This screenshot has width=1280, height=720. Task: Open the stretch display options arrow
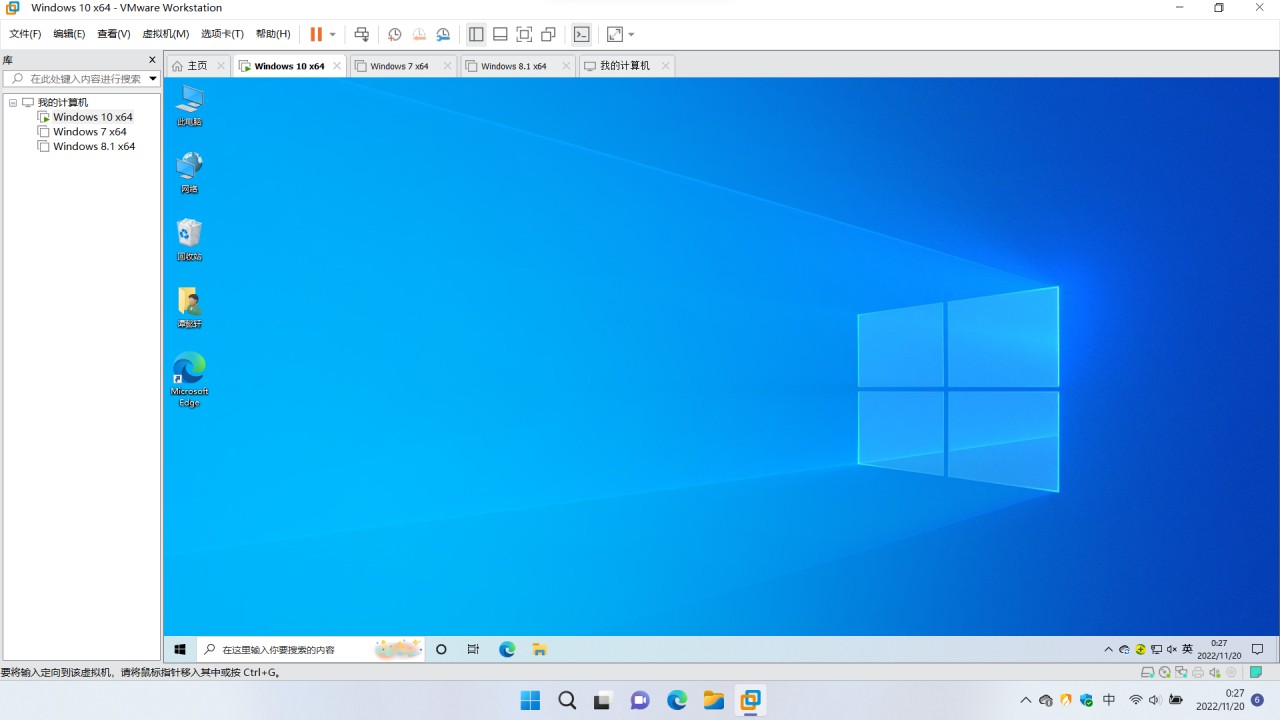click(x=631, y=34)
